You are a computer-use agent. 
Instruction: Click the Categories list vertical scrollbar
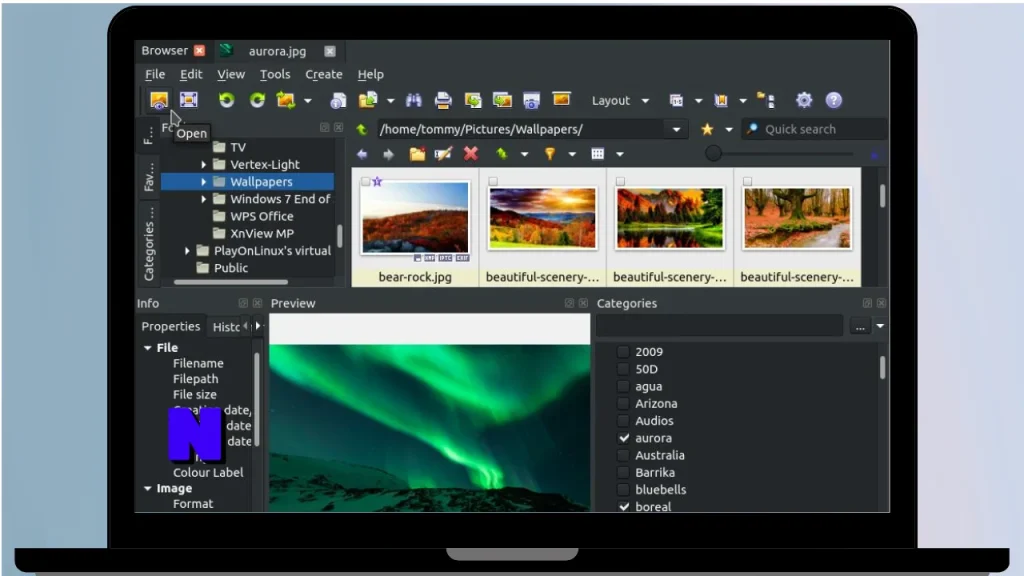pyautogui.click(x=882, y=368)
